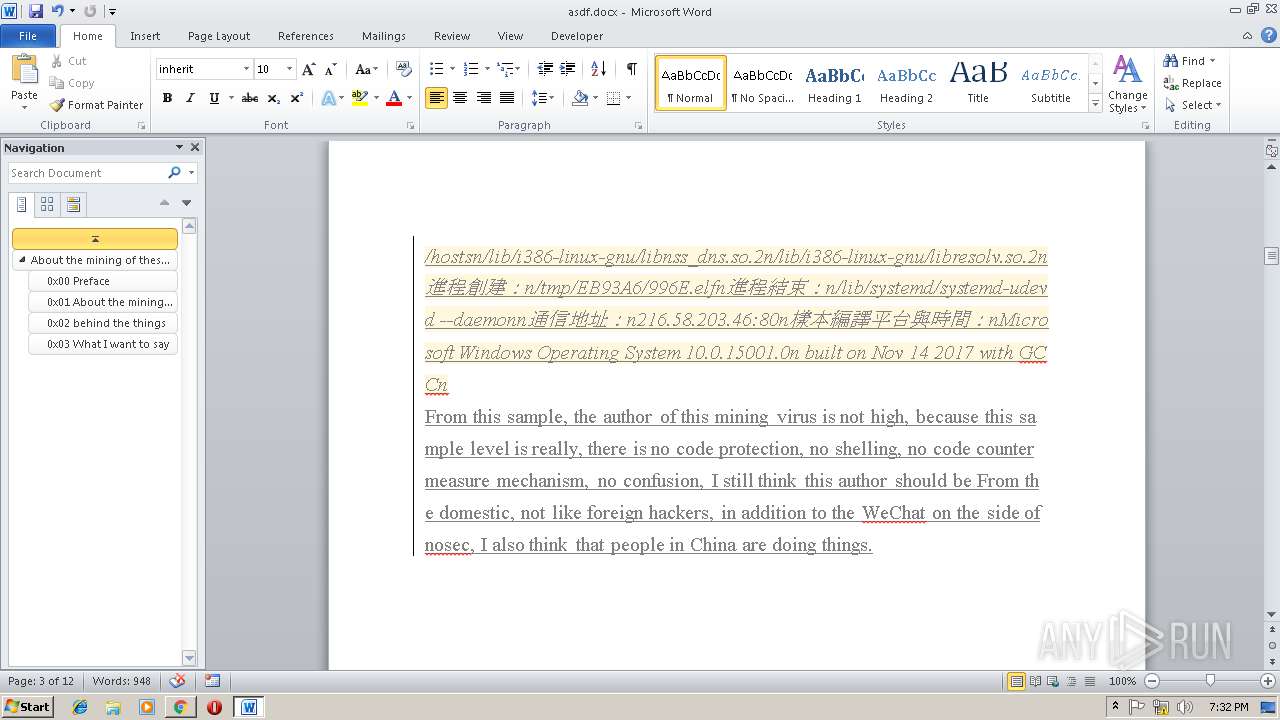The height and width of the screenshot is (720, 1280).
Task: Apply the Heading 1 style
Action: (835, 83)
